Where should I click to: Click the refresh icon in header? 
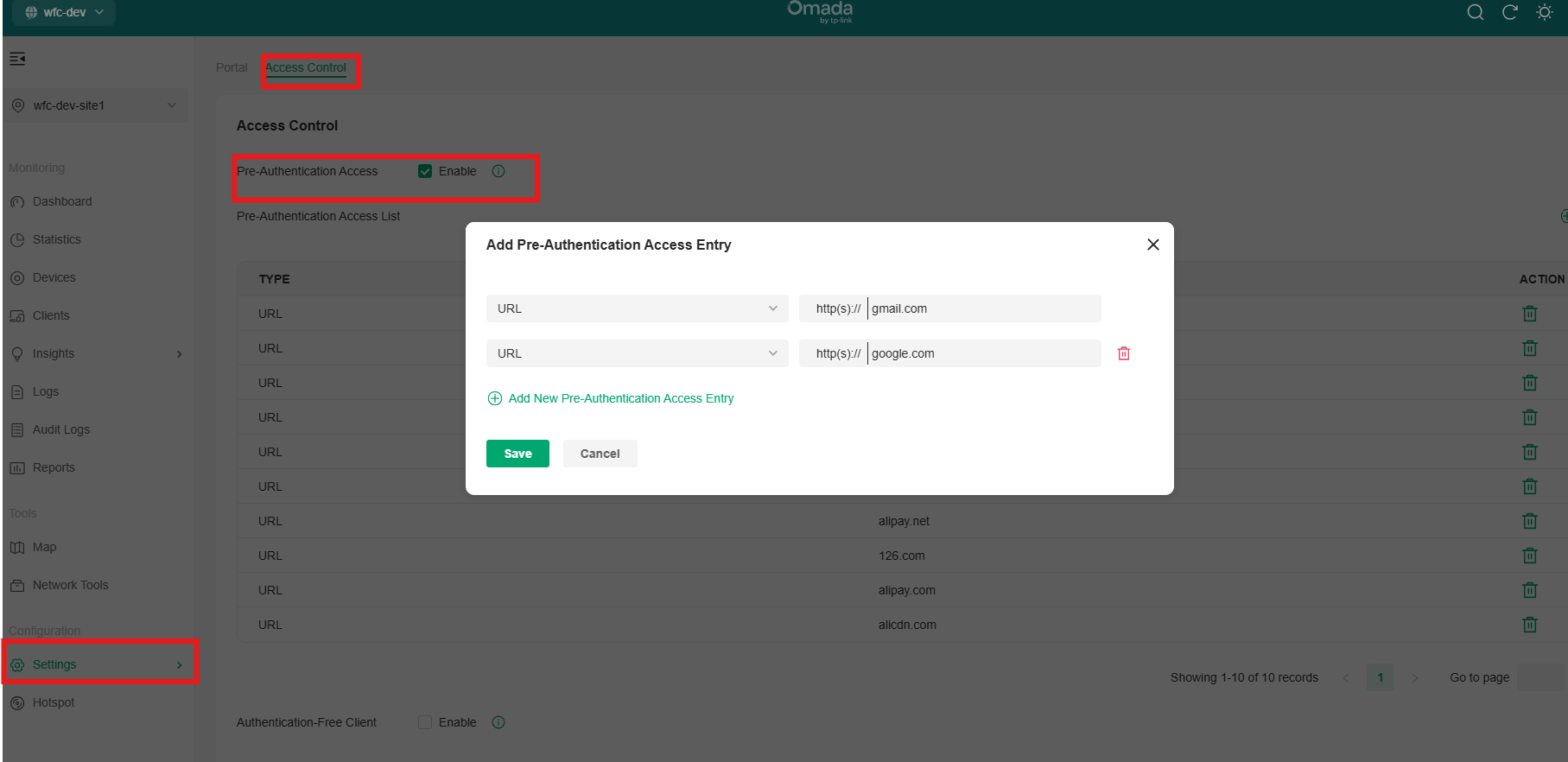point(1510,12)
